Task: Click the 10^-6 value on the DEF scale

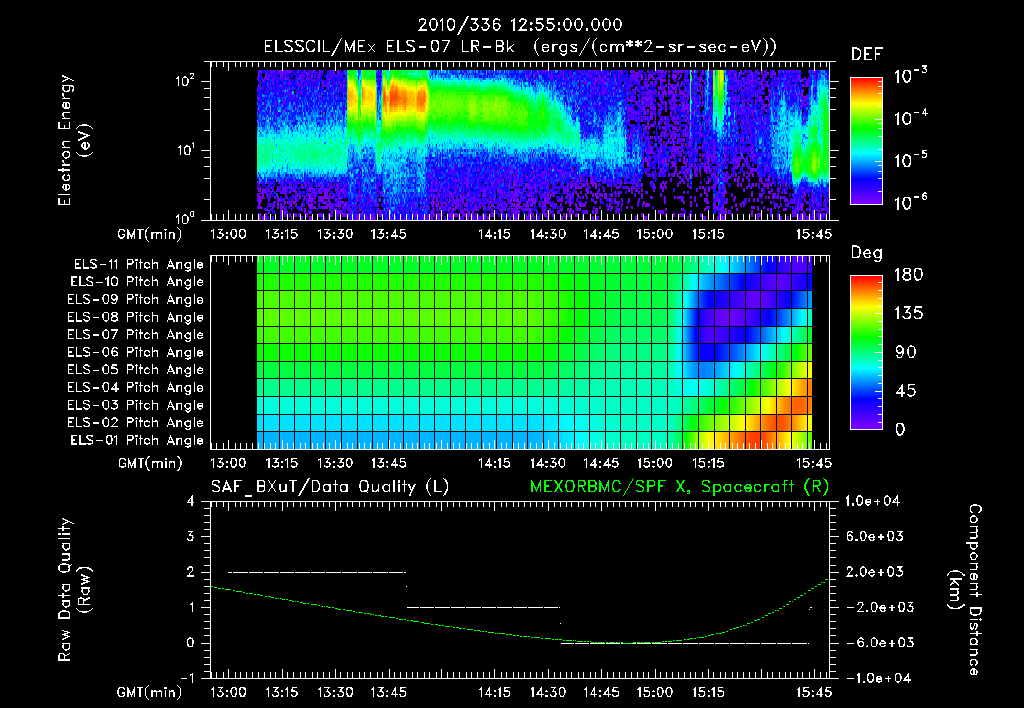Action: tap(910, 202)
